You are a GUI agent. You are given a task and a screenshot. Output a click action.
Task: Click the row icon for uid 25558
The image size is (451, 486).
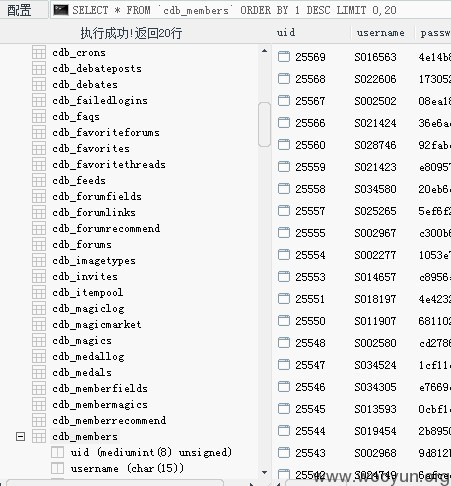(x=284, y=189)
